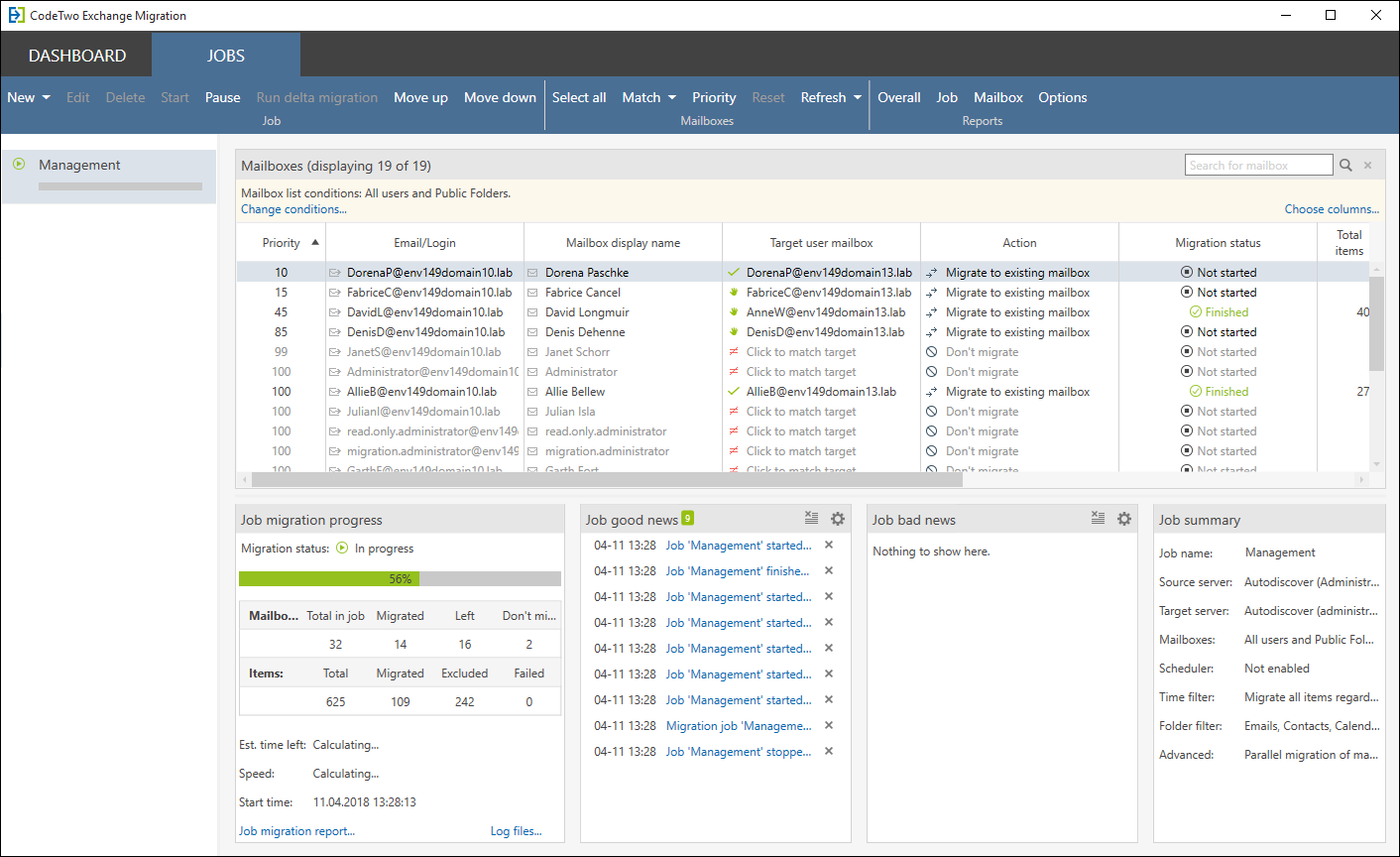Click Not started status icon for Fabrice Cancel
The width and height of the screenshot is (1400, 857).
coord(1187,293)
